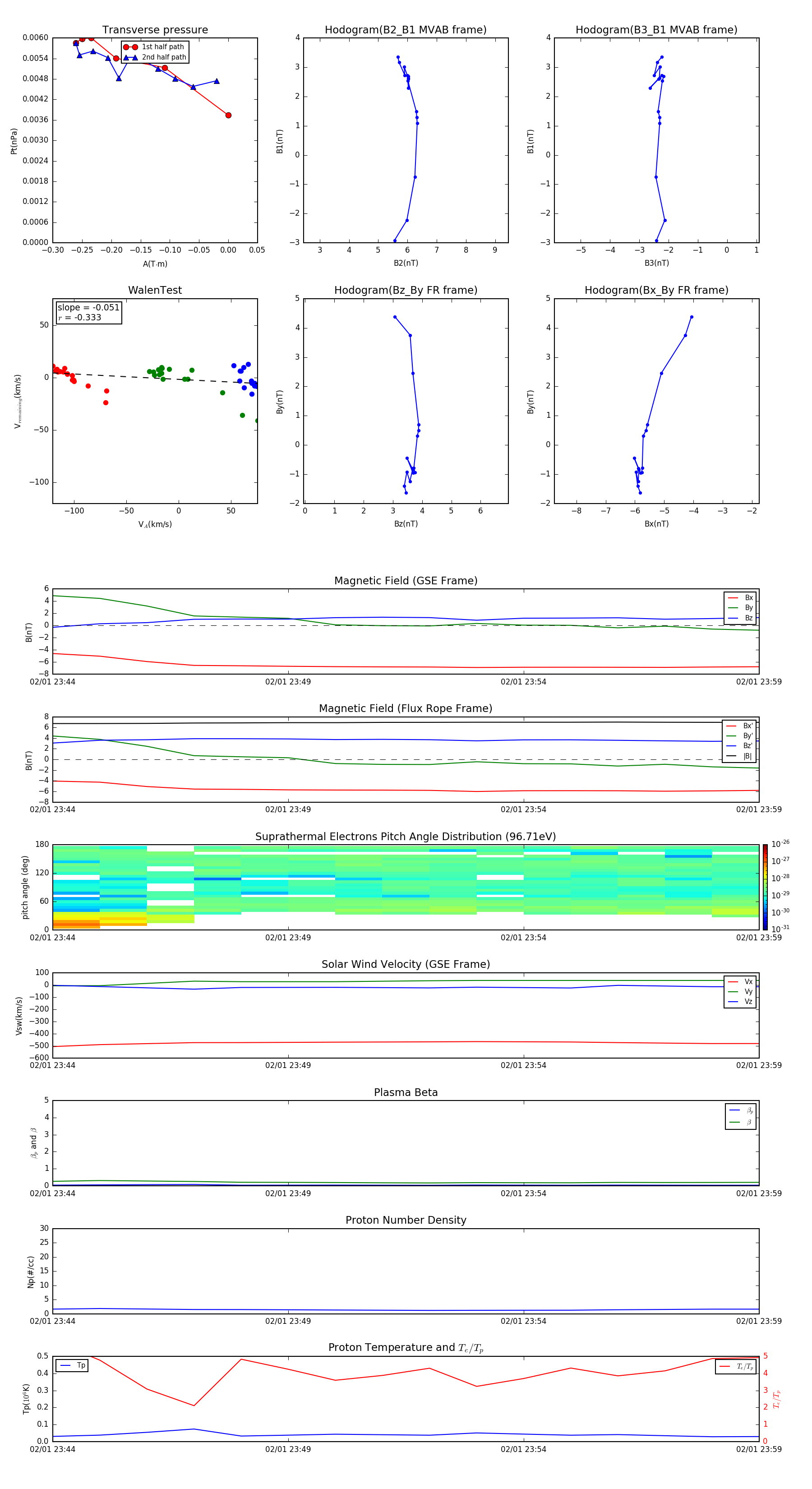Click the 'V_A(km/s)' x-axis label
The width and height of the screenshot is (812, 1489).
click(x=155, y=524)
